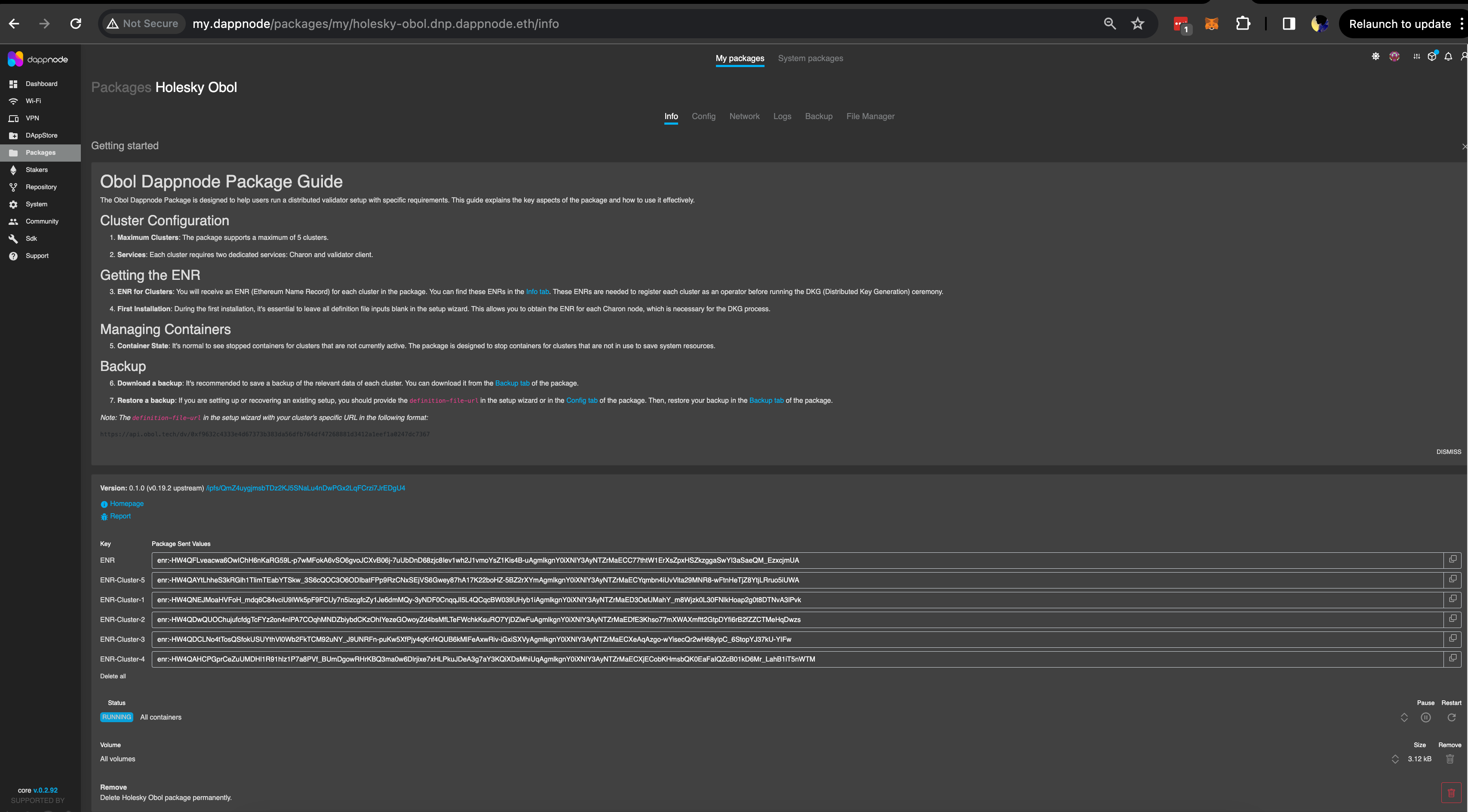Click the package cube icon with blue dot
Screen dimensions: 1468x812
1431,56
